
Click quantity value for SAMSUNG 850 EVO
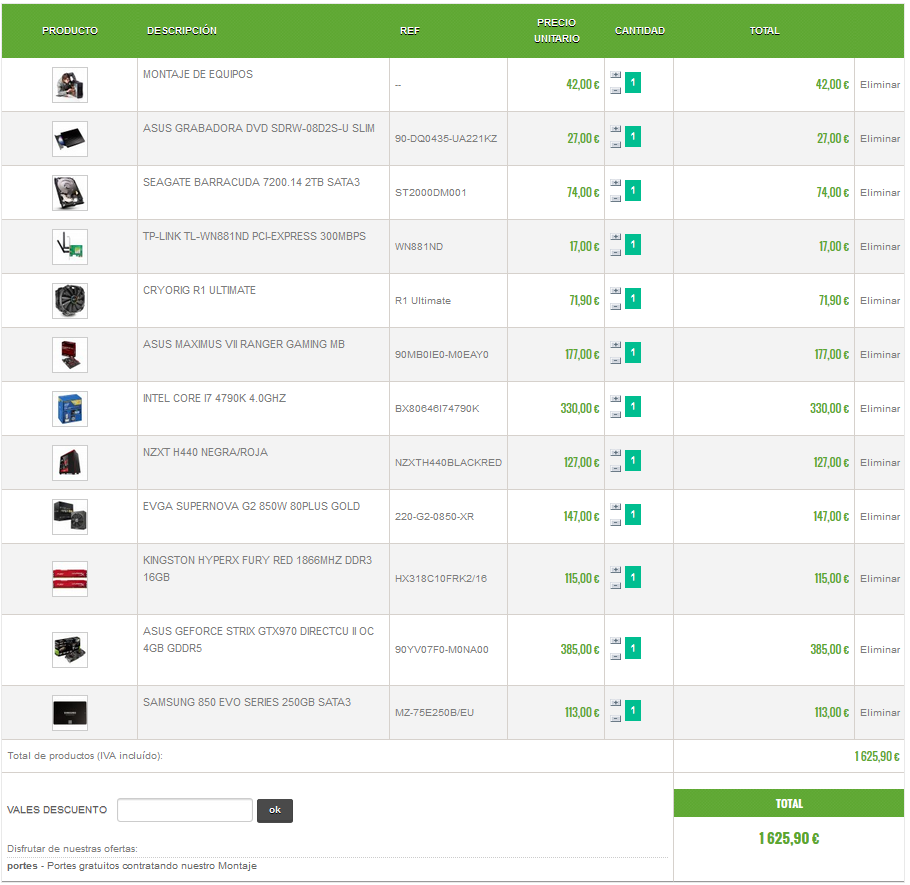[x=633, y=710]
